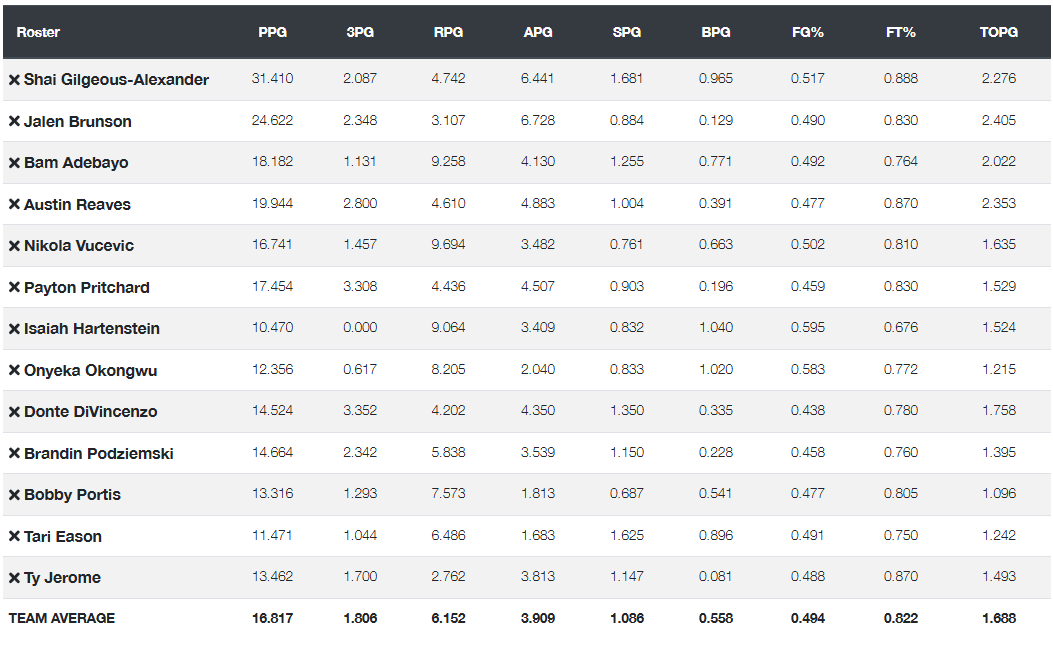The width and height of the screenshot is (1053, 648).
Task: Sort by the TOPG column header
Action: (998, 32)
